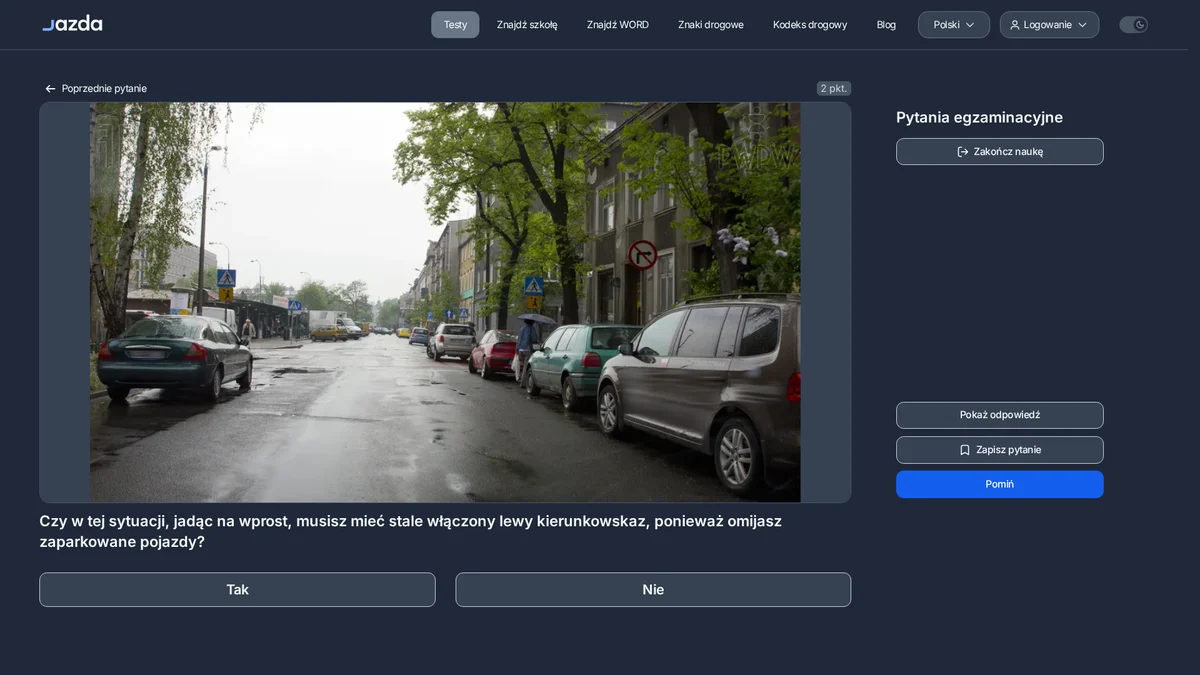Click Pokaż odpowiedź button

pyautogui.click(x=1000, y=415)
